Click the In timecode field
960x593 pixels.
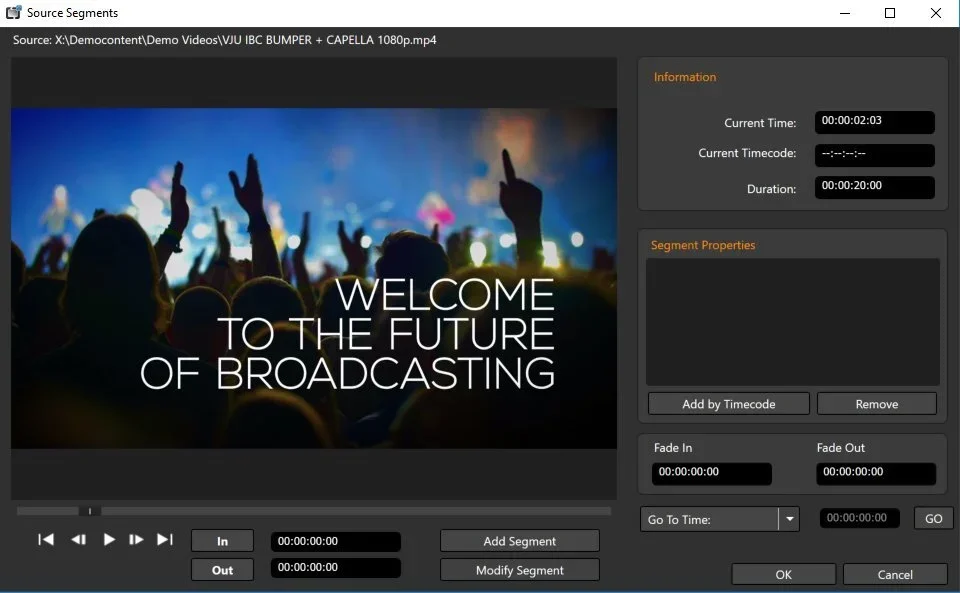coord(336,542)
